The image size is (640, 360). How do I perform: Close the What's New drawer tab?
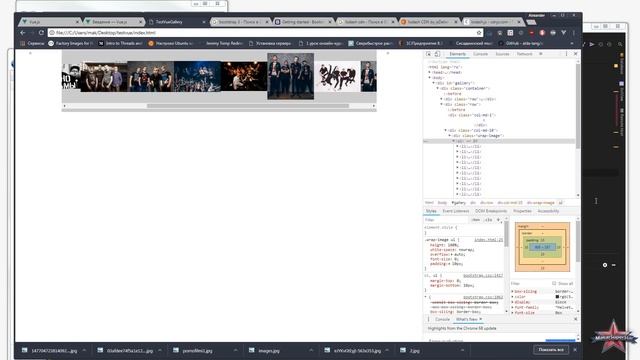[x=480, y=319]
